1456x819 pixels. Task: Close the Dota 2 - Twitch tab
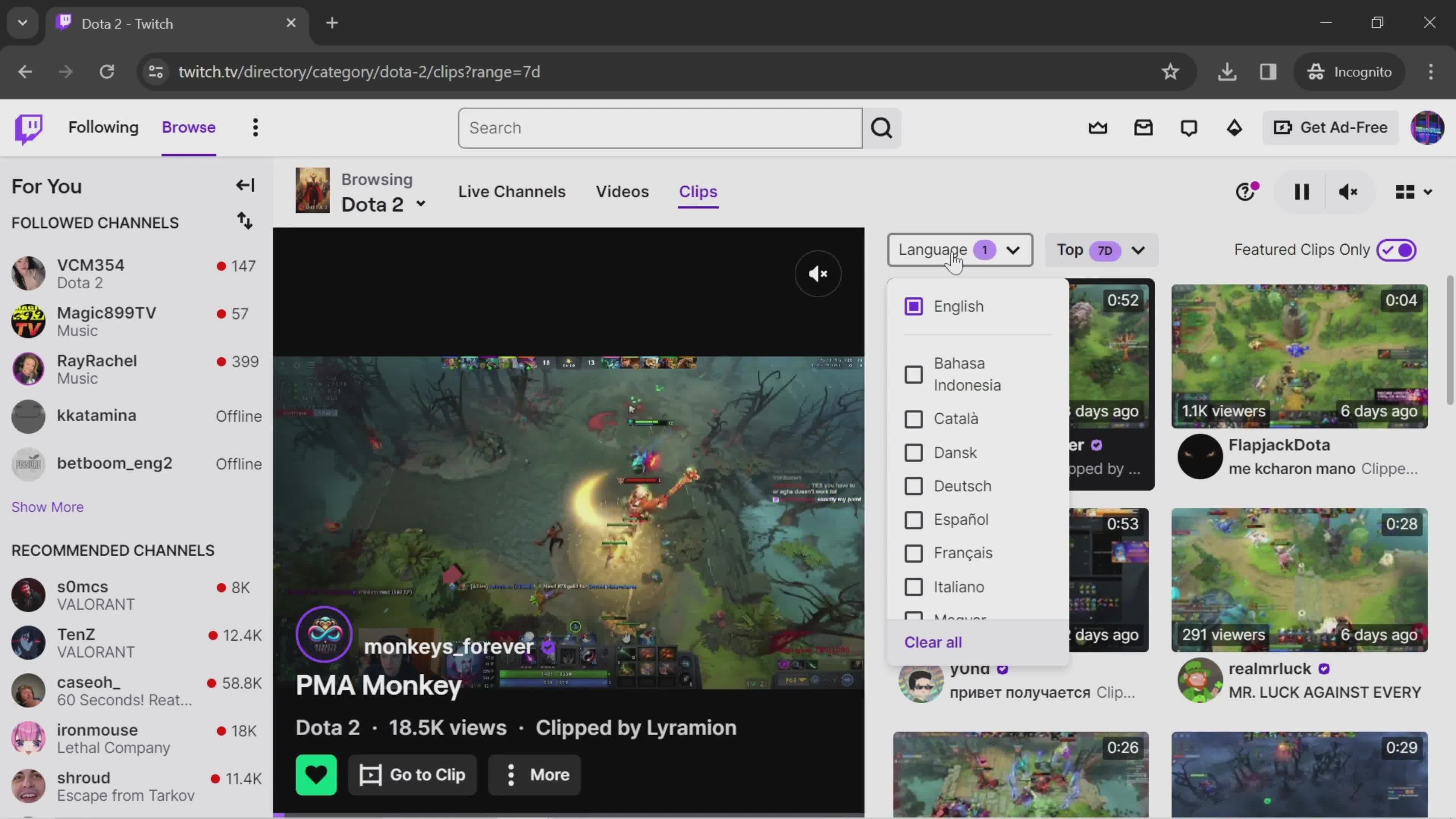tap(290, 23)
